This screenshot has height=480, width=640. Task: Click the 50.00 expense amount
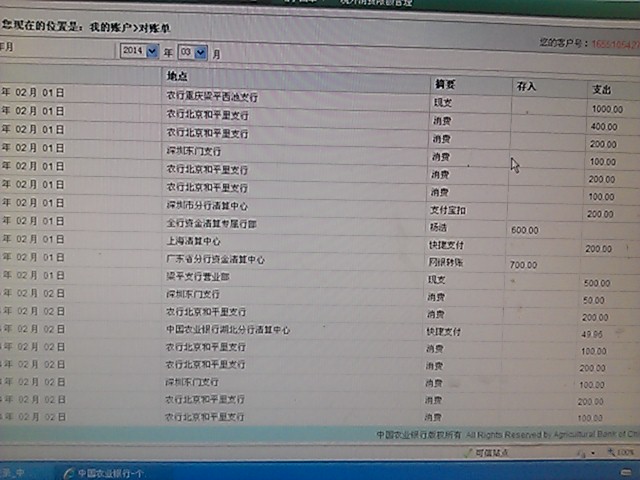point(593,300)
